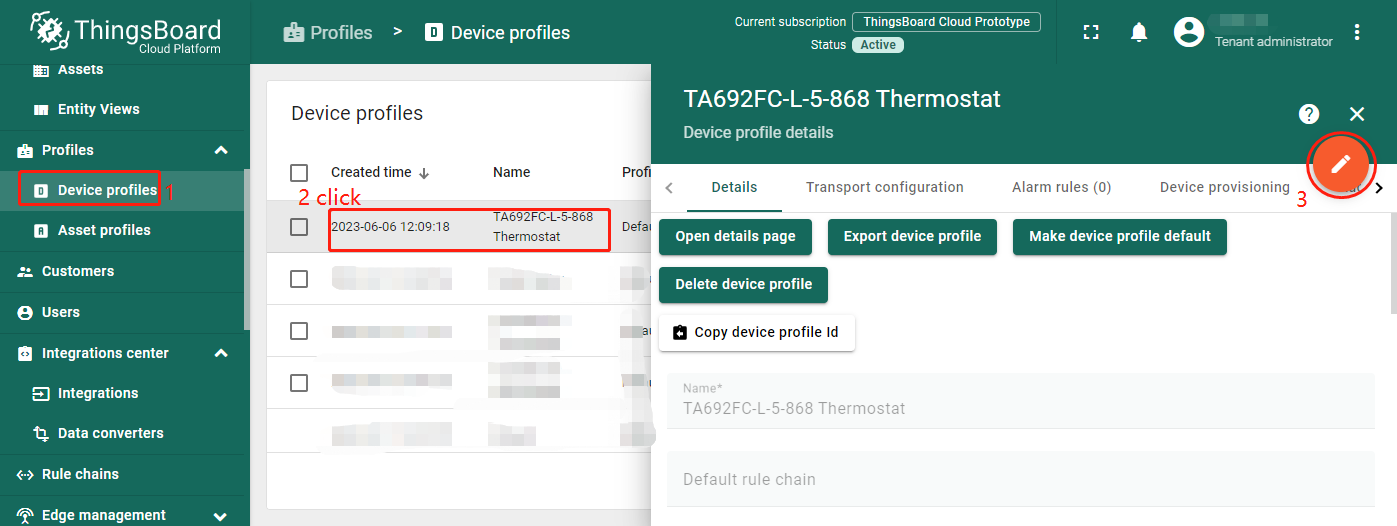Click Make device profile default button
The image size is (1397, 526).
pos(1120,237)
